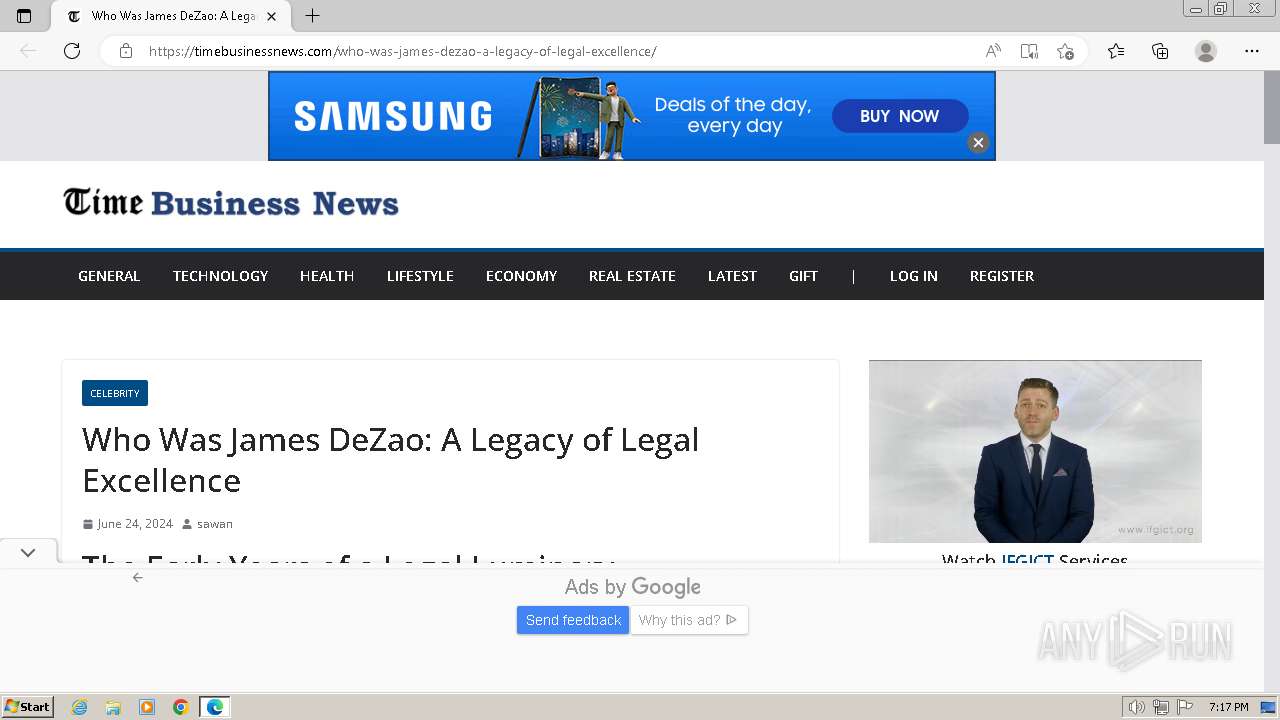Open a new browser tab
The height and width of the screenshot is (720, 1280).
[313, 16]
